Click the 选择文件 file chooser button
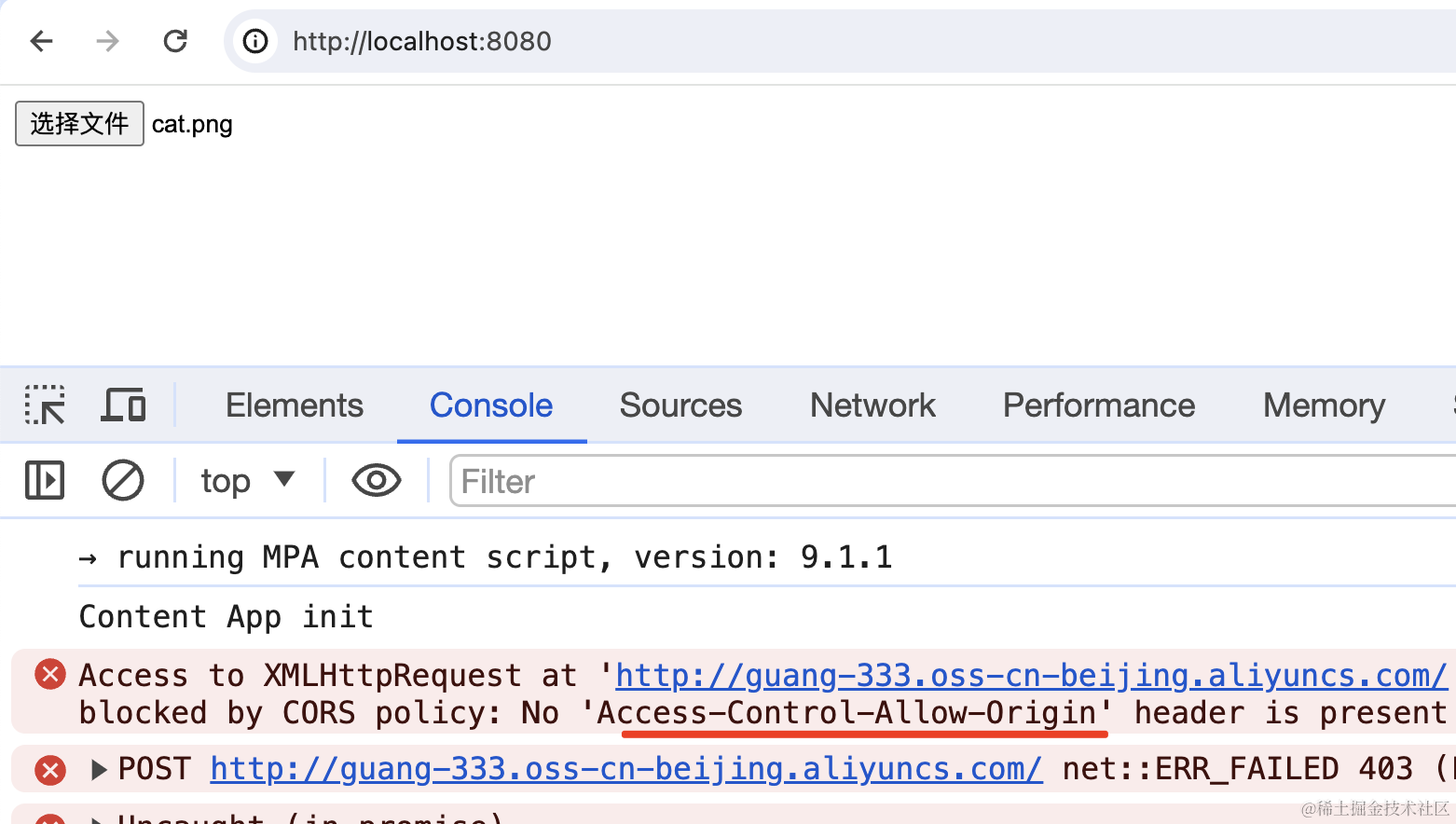 (79, 124)
